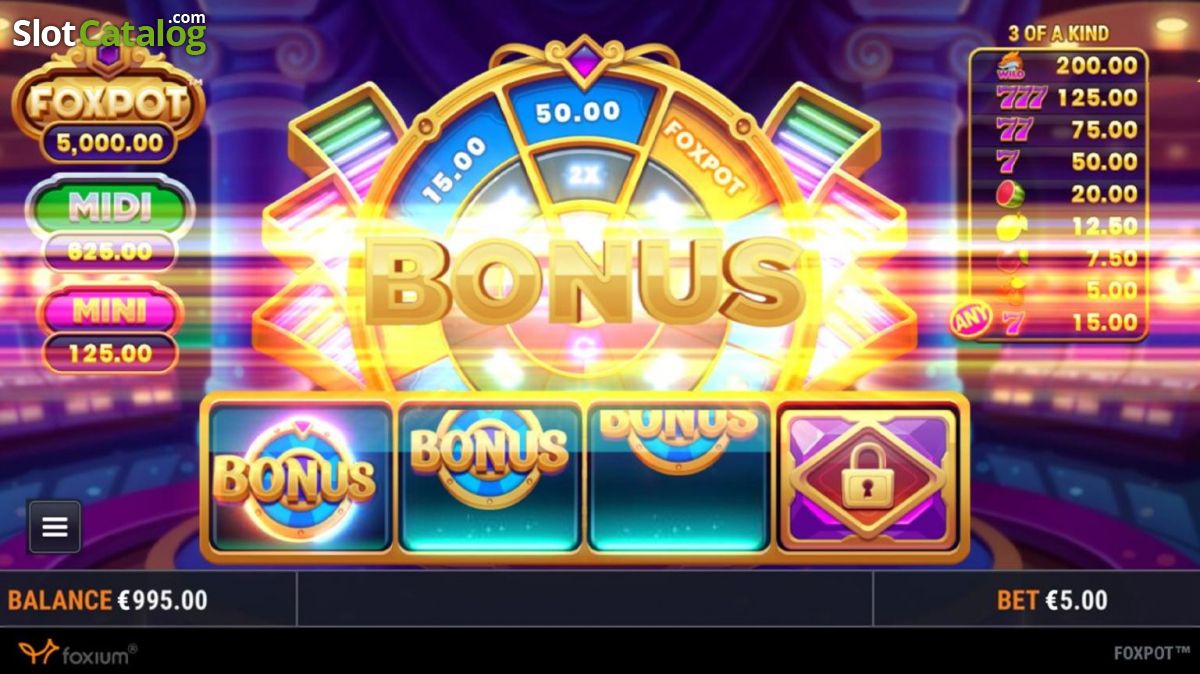The width and height of the screenshot is (1200, 674).
Task: Click the SlotCatalog.com logo link
Action: coord(110,33)
